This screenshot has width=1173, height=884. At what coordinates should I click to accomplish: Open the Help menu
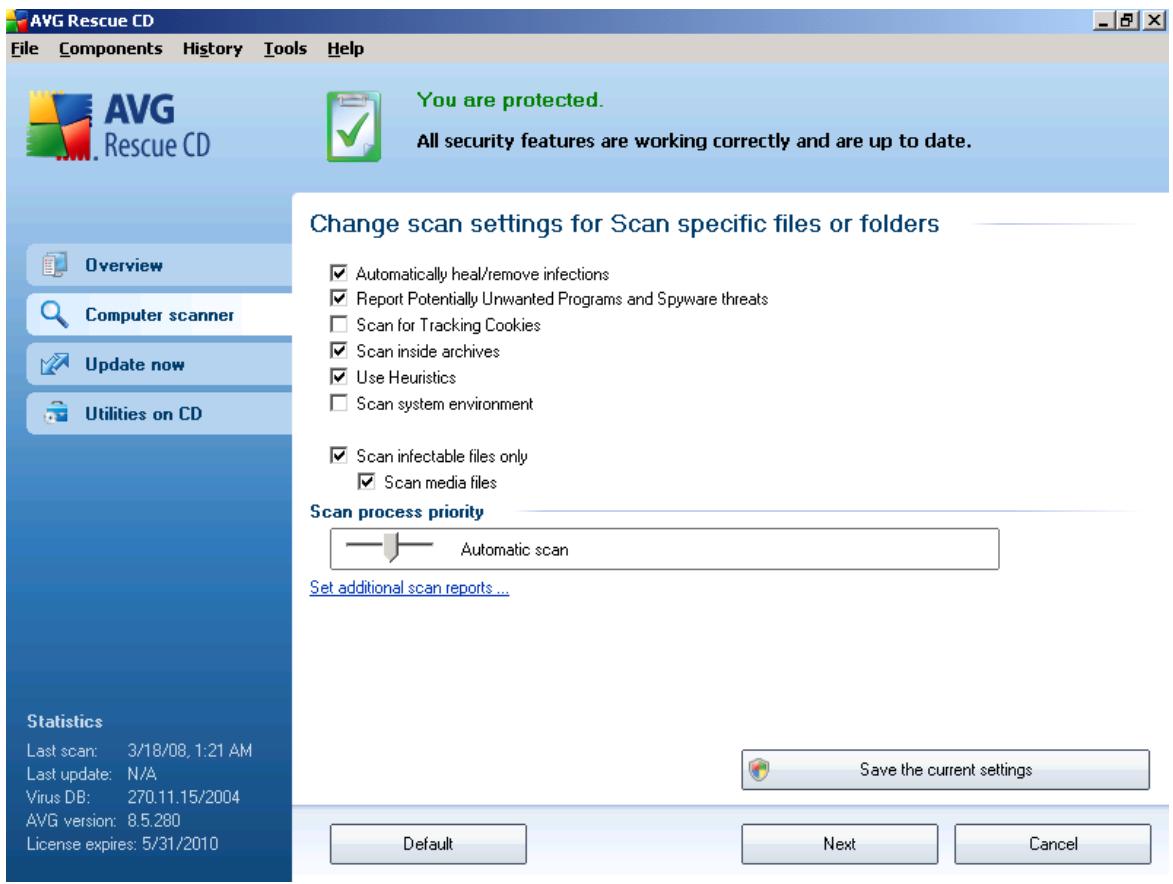(x=346, y=49)
